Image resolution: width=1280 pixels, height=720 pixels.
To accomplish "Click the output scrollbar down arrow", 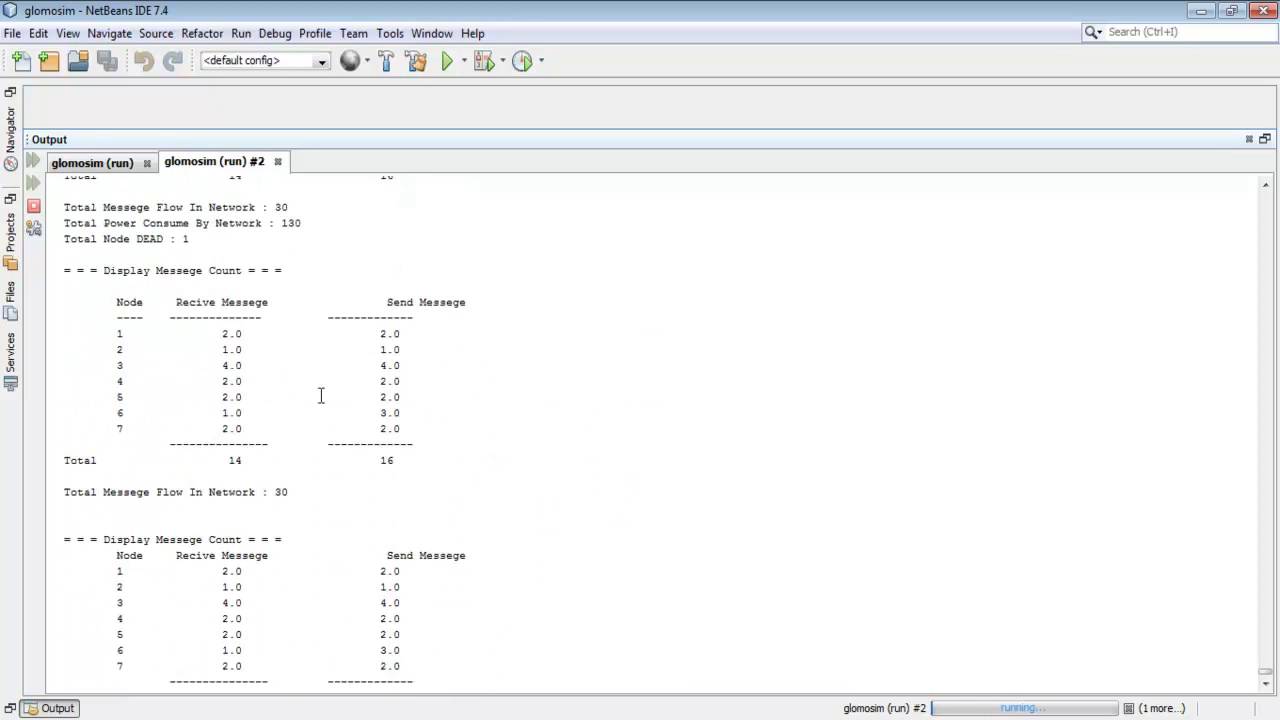I will coord(1265,684).
